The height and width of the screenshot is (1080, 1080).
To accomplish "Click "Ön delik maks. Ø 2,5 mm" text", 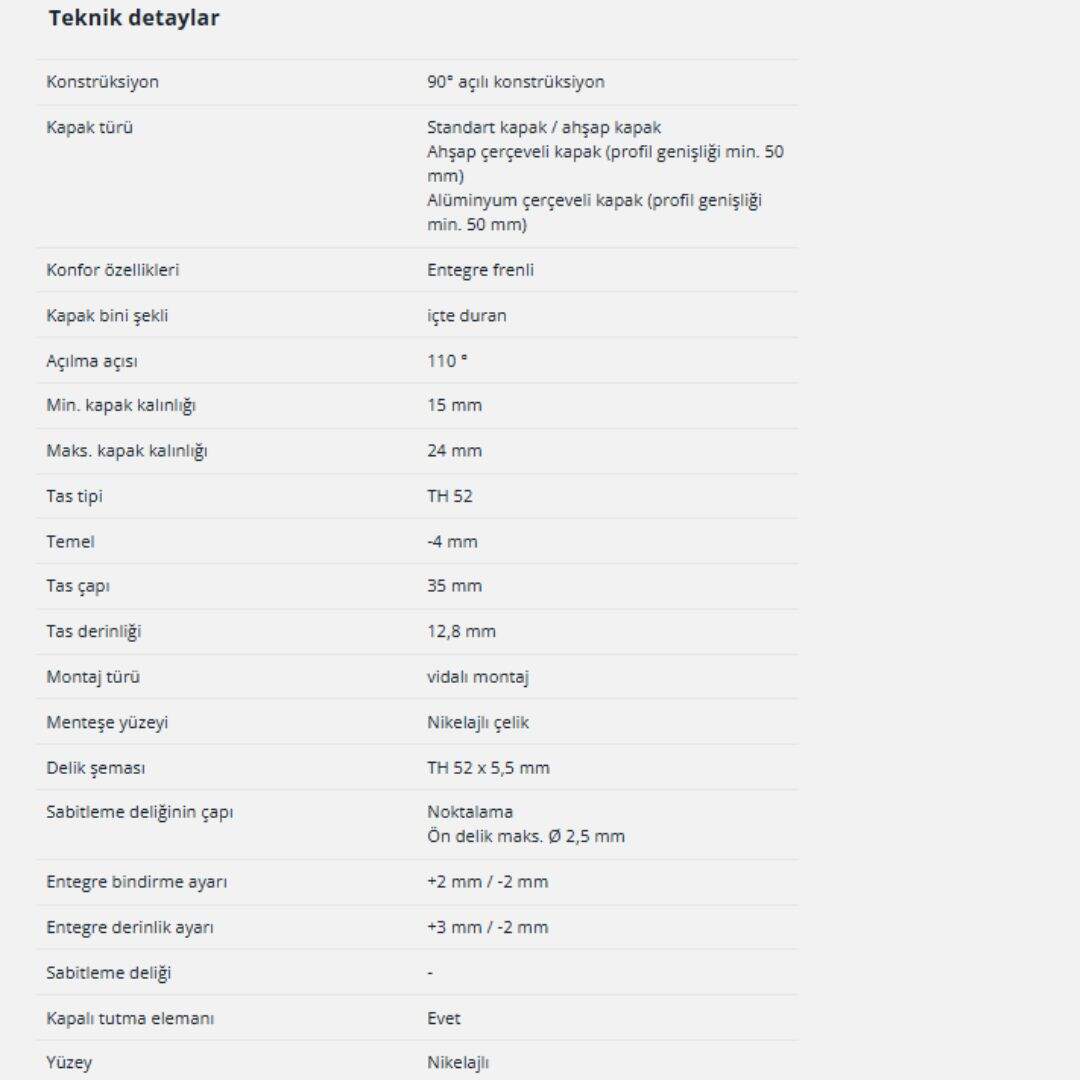I will click(x=525, y=836).
